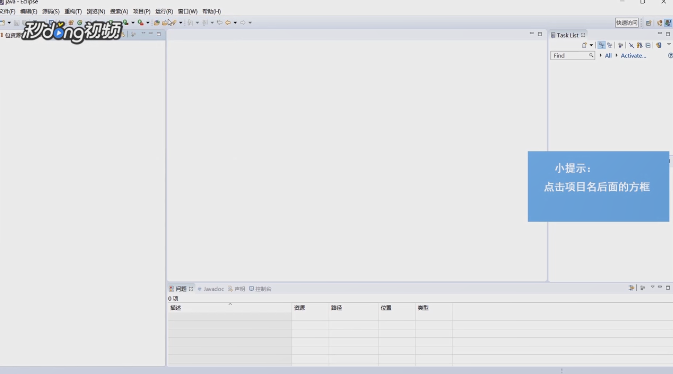Toggle the Categorized view in Task List
The image size is (673, 374).
[x=601, y=45]
